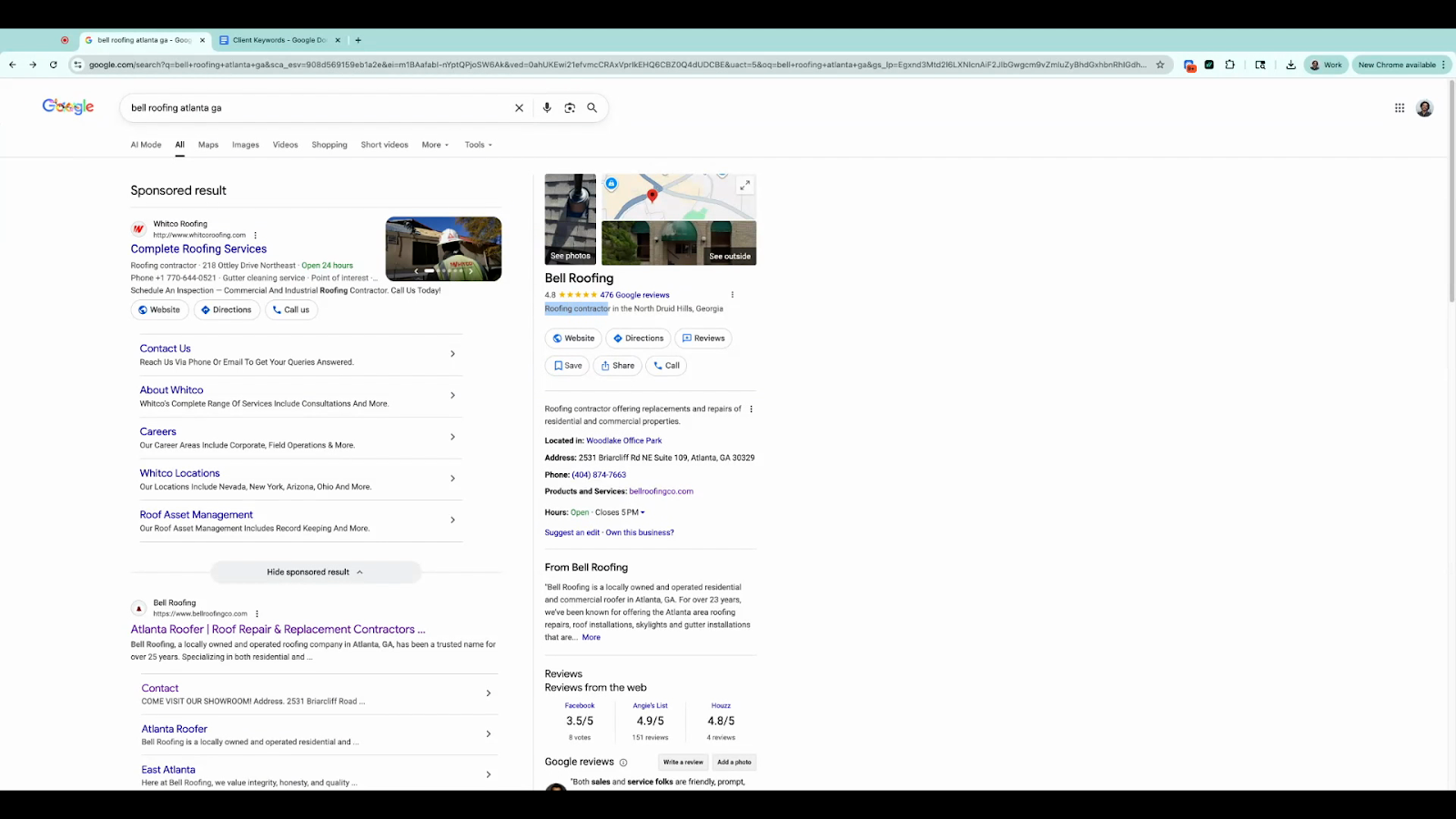Image resolution: width=1456 pixels, height=819 pixels.
Task: Expand the Atlanta Roofer sitelink arrow
Action: point(489,734)
